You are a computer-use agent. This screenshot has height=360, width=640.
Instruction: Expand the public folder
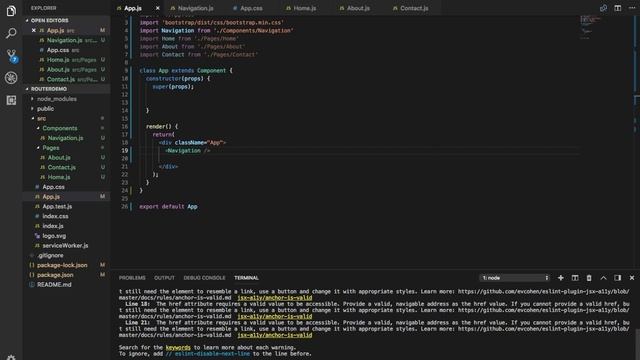tap(45, 109)
